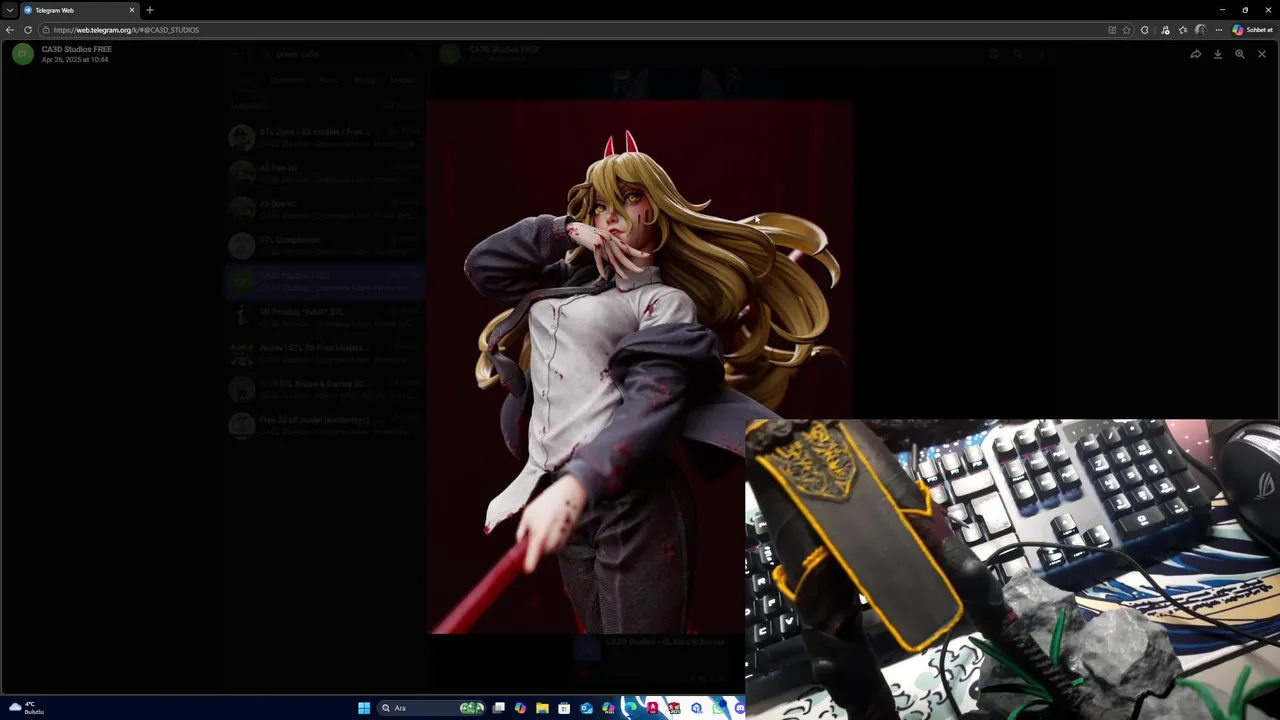
Task: Open the Favorites list icon
Action: [1183, 30]
